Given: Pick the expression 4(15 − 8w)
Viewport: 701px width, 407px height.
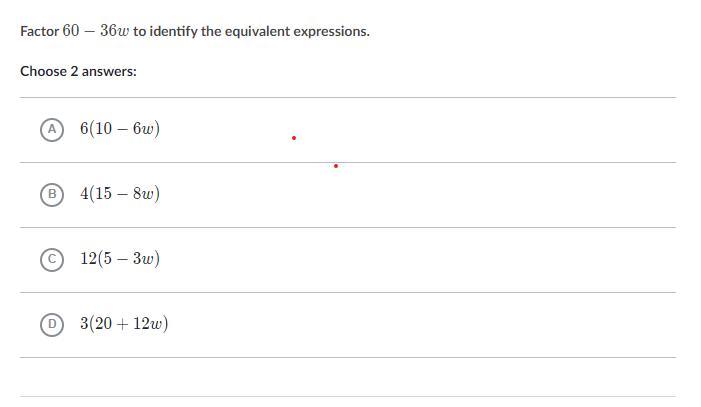Looking at the screenshot, I should pos(120,194).
